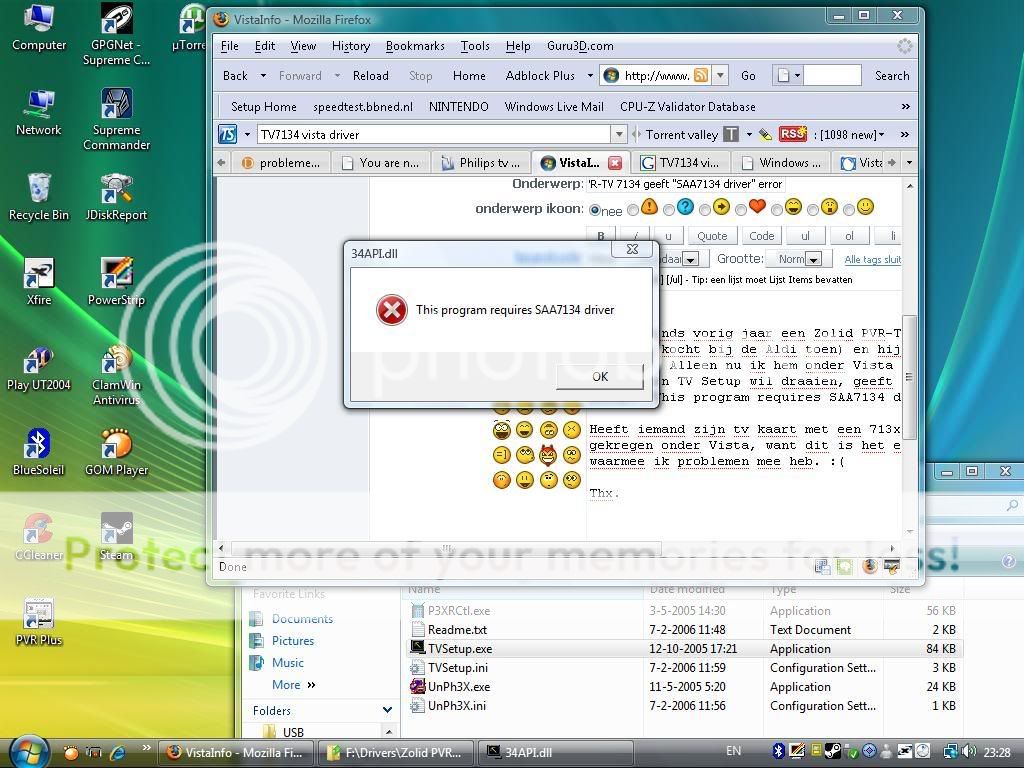This screenshot has width=1024, height=768.
Task: Click the Windows Start orb
Action: [x=29, y=752]
